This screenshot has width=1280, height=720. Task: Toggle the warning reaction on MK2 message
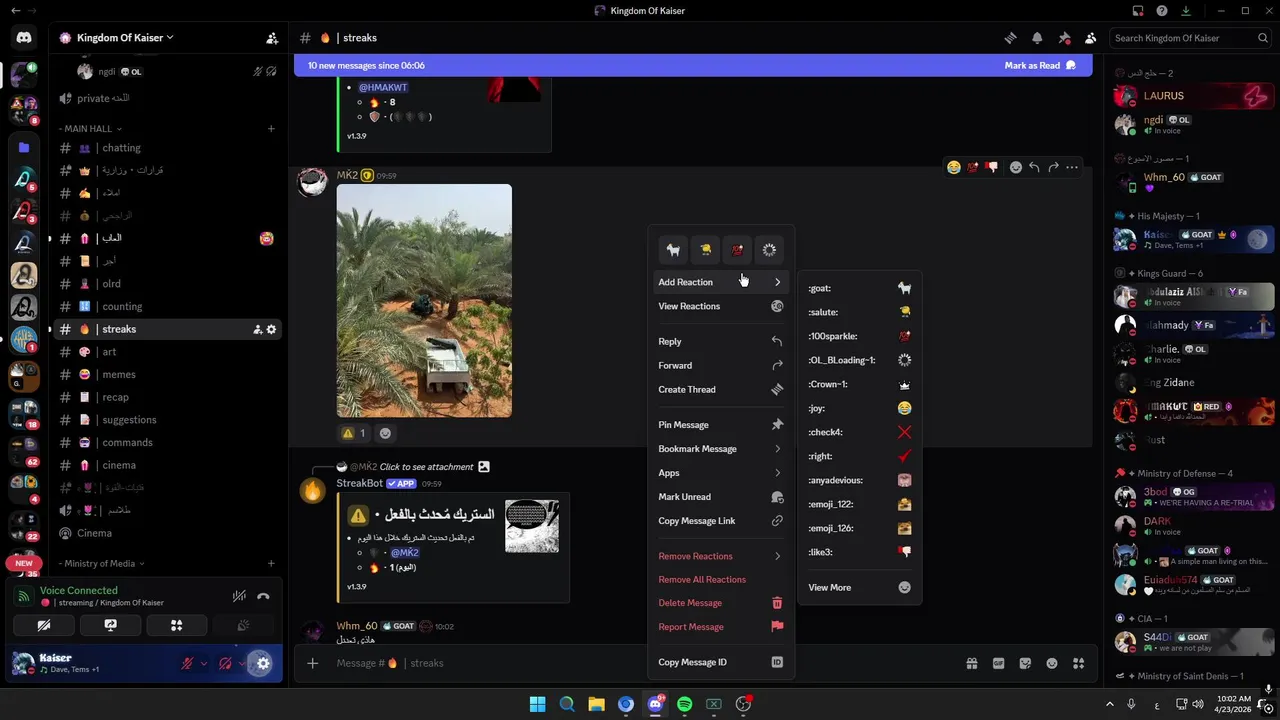[354, 433]
